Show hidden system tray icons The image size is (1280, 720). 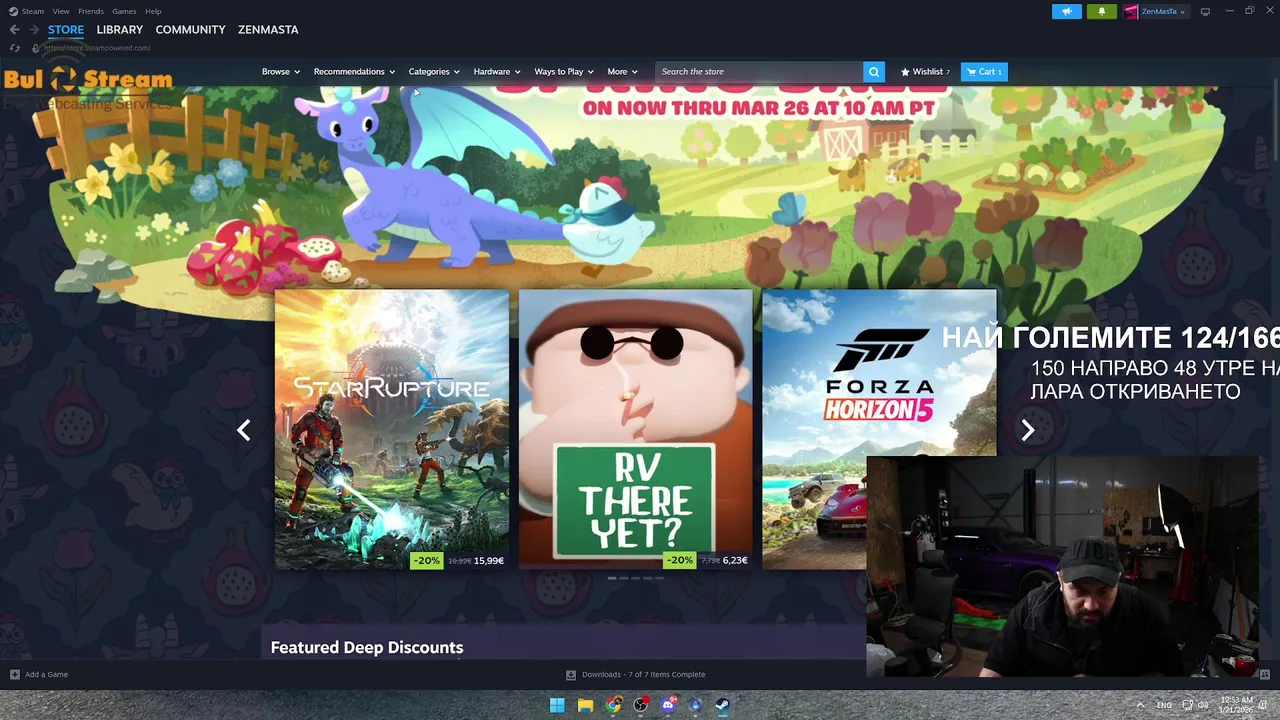click(x=1141, y=705)
